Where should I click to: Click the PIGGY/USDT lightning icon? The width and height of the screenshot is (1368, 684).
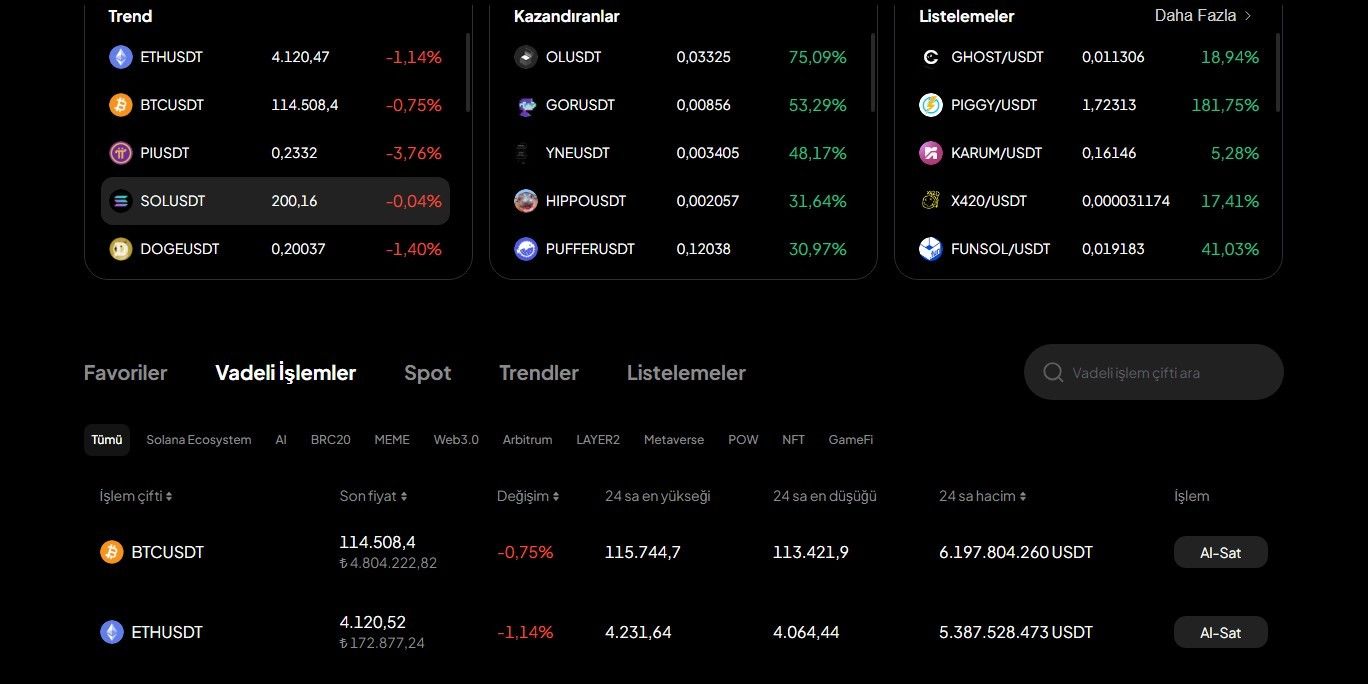[x=931, y=105]
